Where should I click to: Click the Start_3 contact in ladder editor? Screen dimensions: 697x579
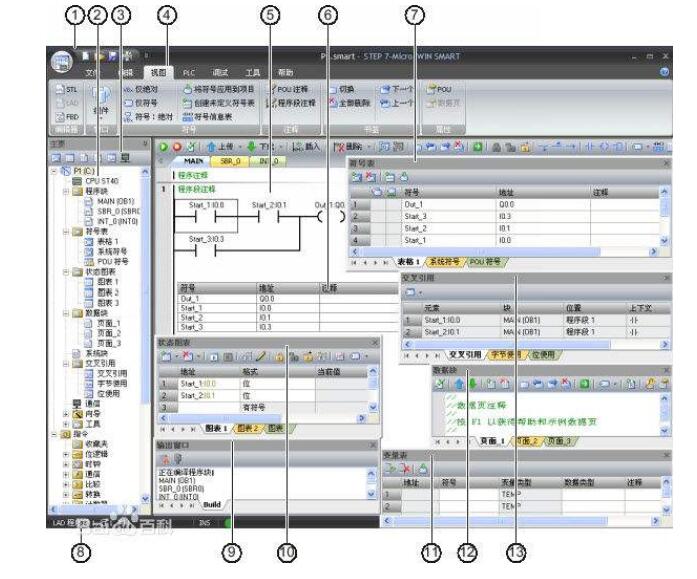[x=205, y=251]
